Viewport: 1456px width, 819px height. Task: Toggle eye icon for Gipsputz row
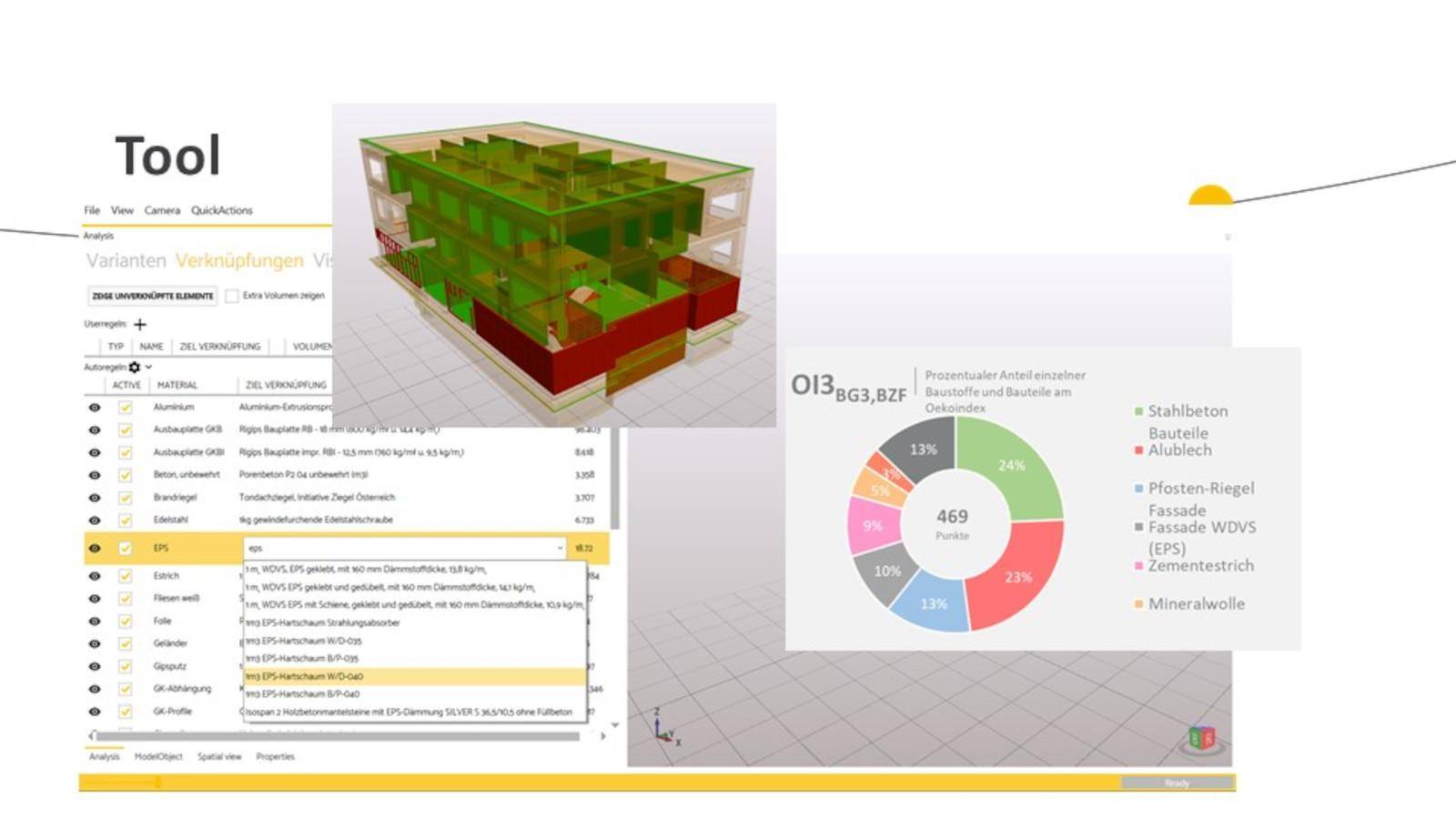click(x=95, y=666)
